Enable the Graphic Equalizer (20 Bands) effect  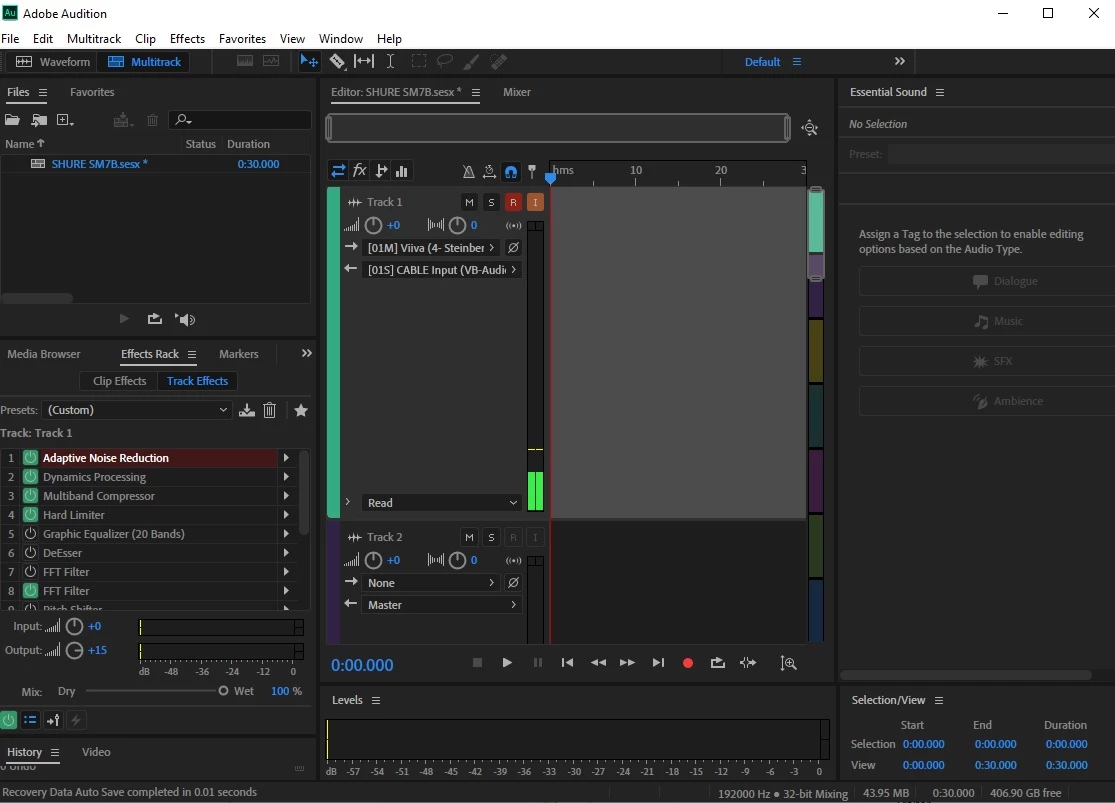[x=31, y=533]
